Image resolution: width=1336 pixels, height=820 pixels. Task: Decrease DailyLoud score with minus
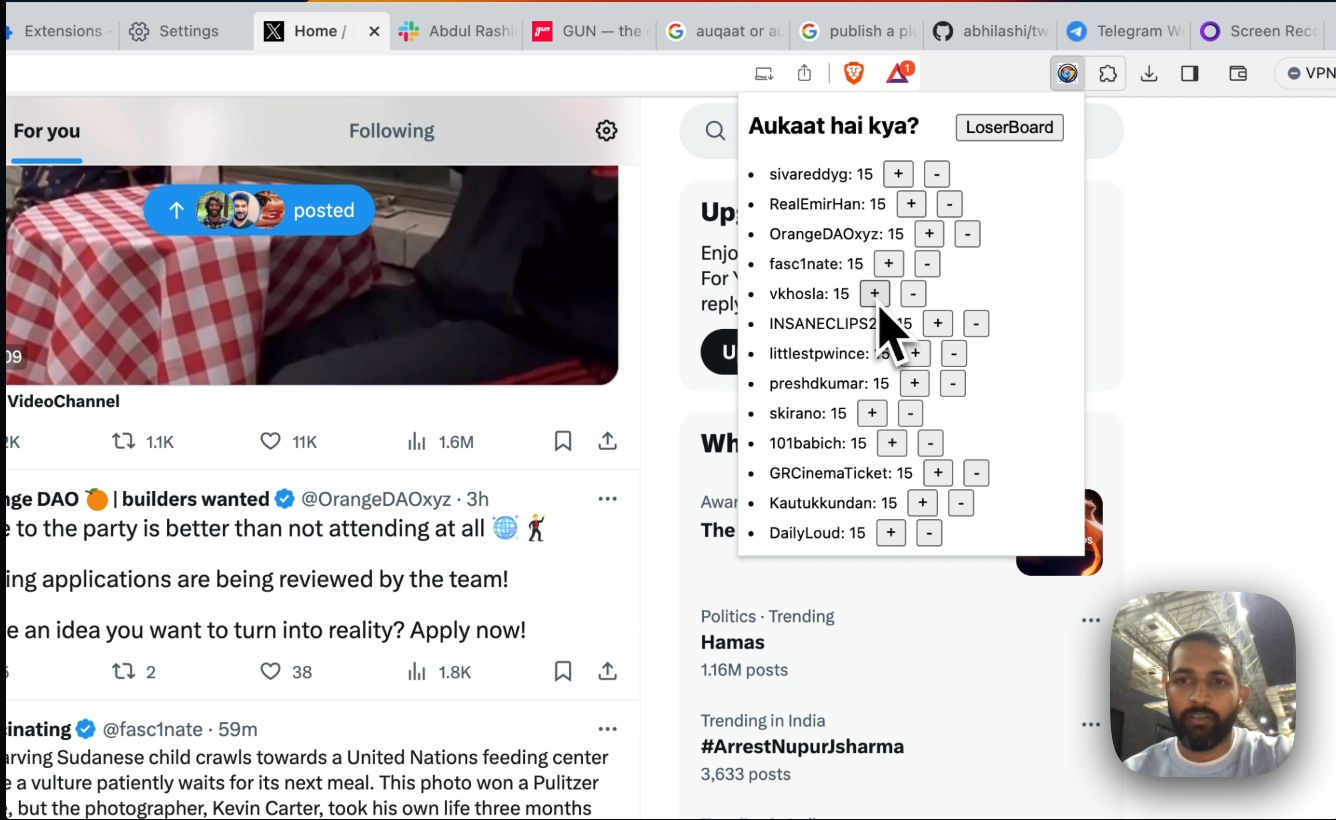pos(929,533)
